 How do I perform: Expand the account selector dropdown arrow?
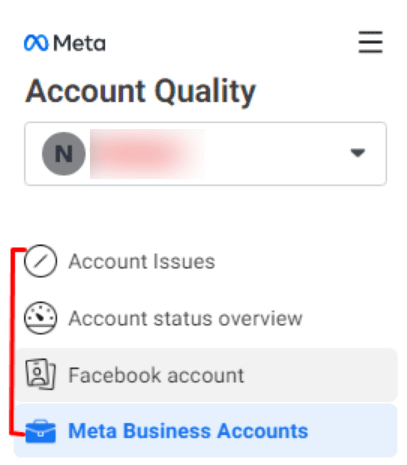tap(358, 153)
